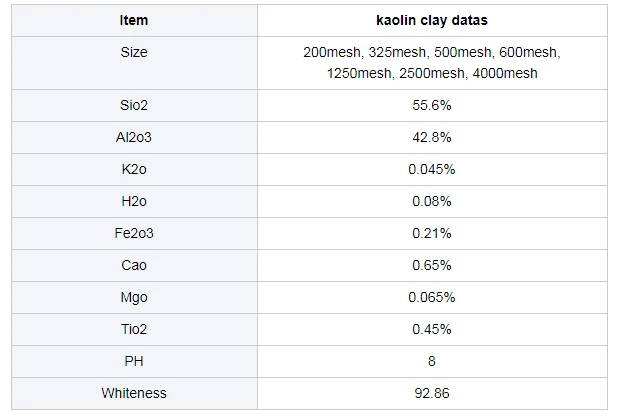Screen dimensions: 634x416
Task: Select the Fe2o3 label cell
Action: pyautogui.click(x=134, y=233)
